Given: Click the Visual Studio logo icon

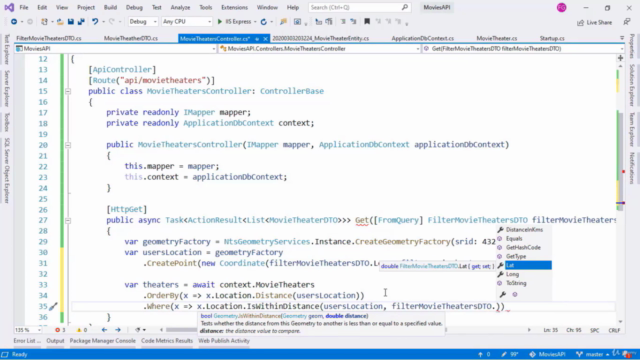Looking at the screenshot, I should click(9, 7).
